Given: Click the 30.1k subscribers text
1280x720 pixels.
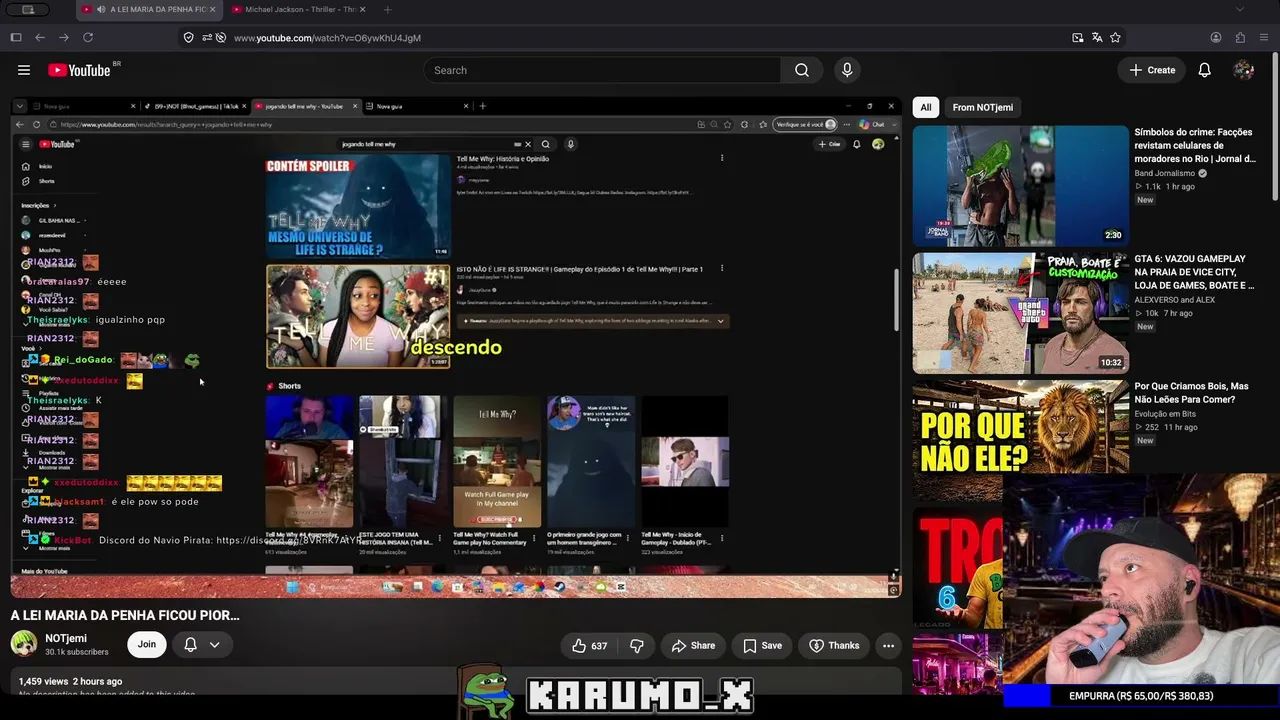Looking at the screenshot, I should [x=77, y=652].
